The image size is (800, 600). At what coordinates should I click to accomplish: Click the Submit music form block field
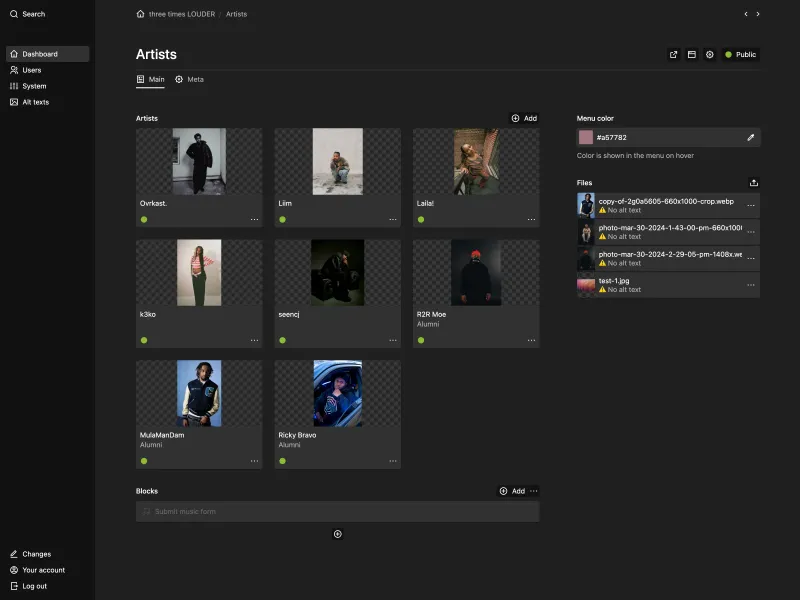pyautogui.click(x=337, y=511)
